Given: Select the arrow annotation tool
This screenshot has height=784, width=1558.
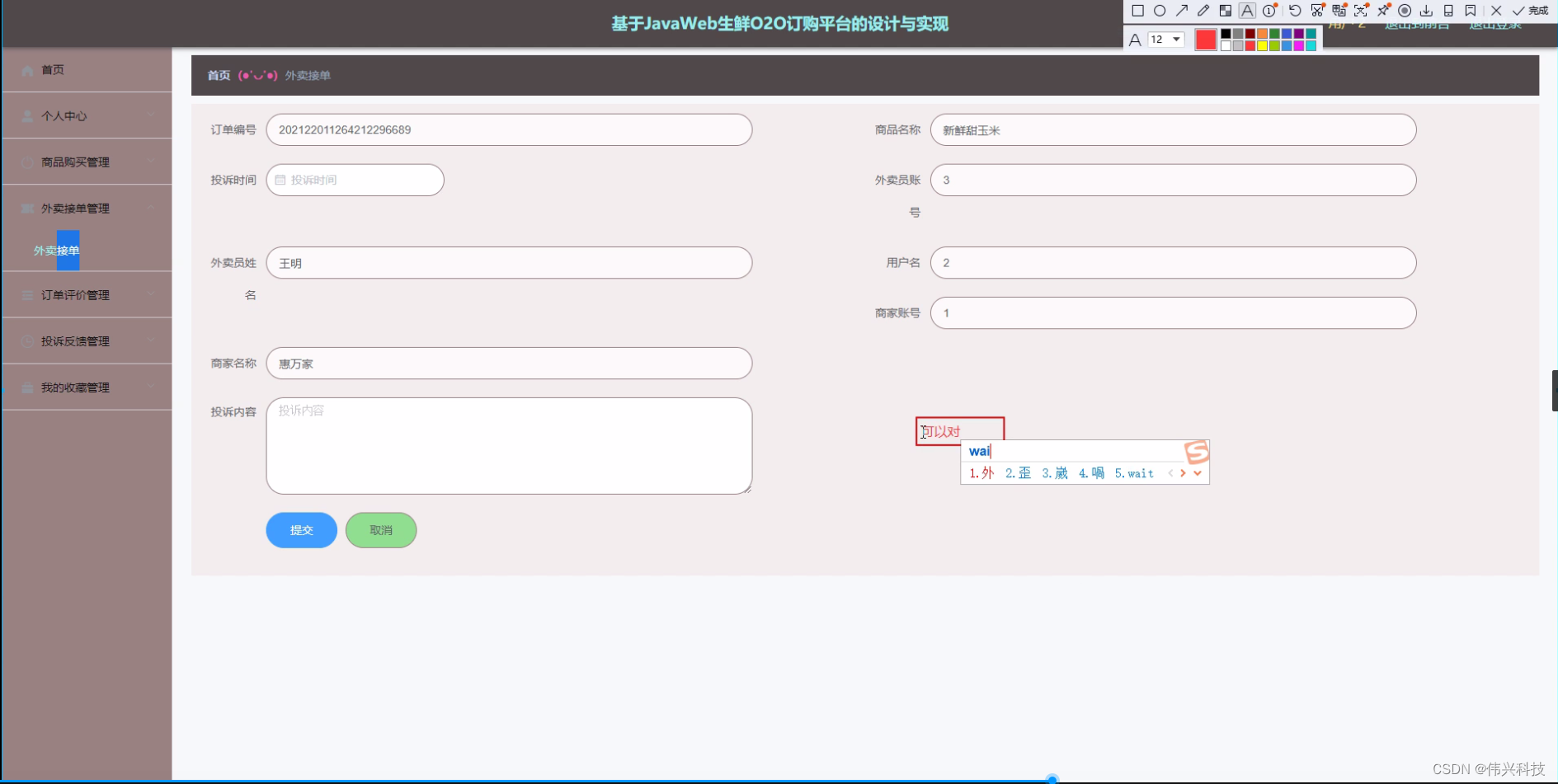Looking at the screenshot, I should [x=1183, y=10].
